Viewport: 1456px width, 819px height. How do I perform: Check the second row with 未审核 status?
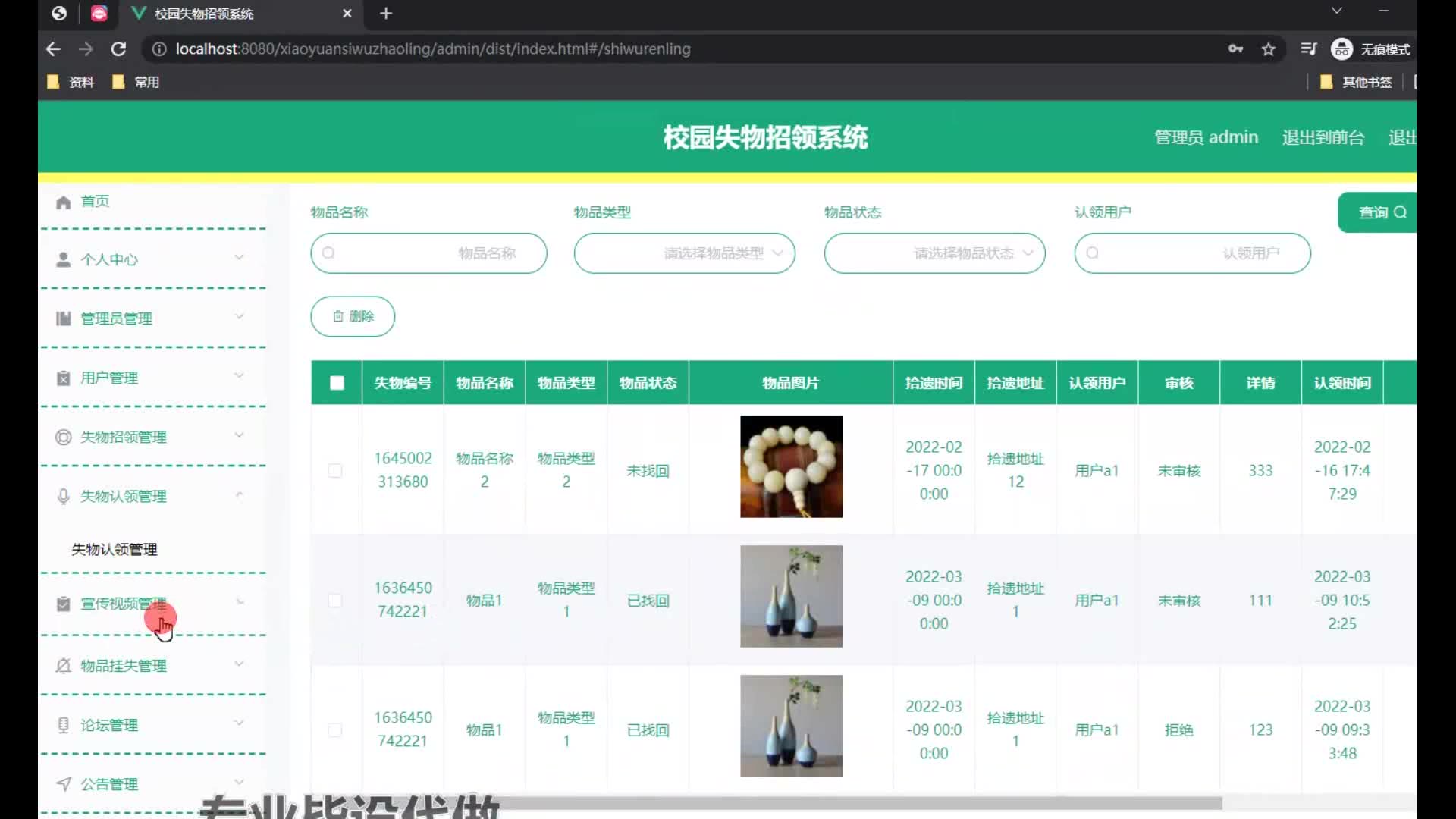[x=334, y=601]
